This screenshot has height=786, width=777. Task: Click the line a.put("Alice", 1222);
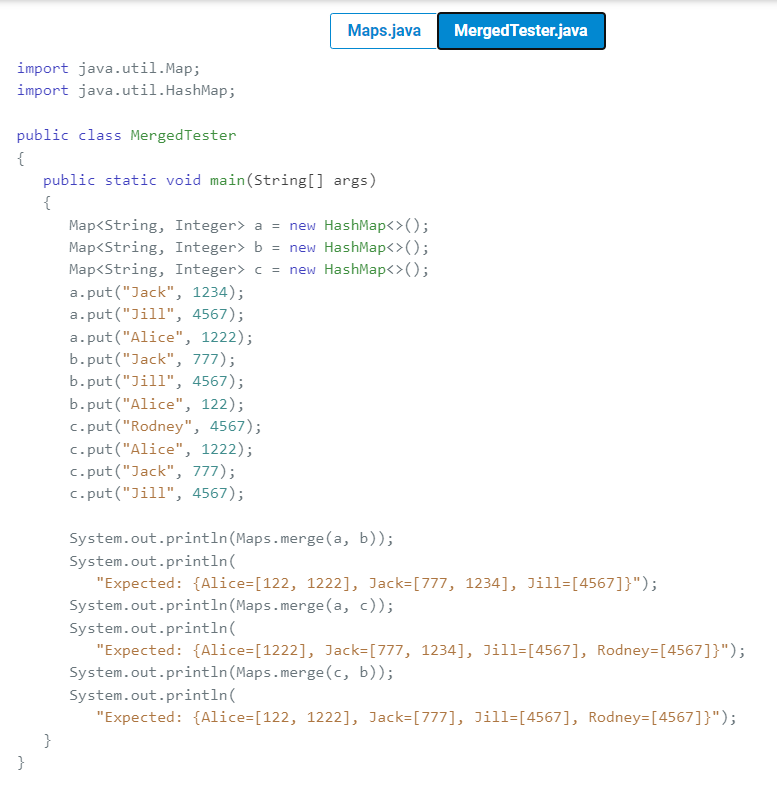(161, 337)
